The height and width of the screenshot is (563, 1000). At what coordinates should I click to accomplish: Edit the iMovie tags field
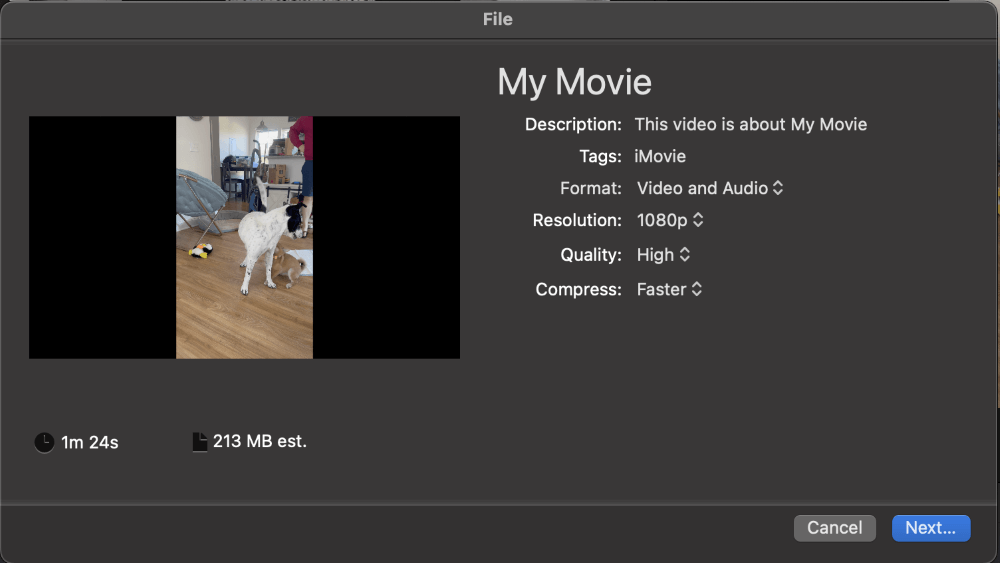pyautogui.click(x=660, y=156)
